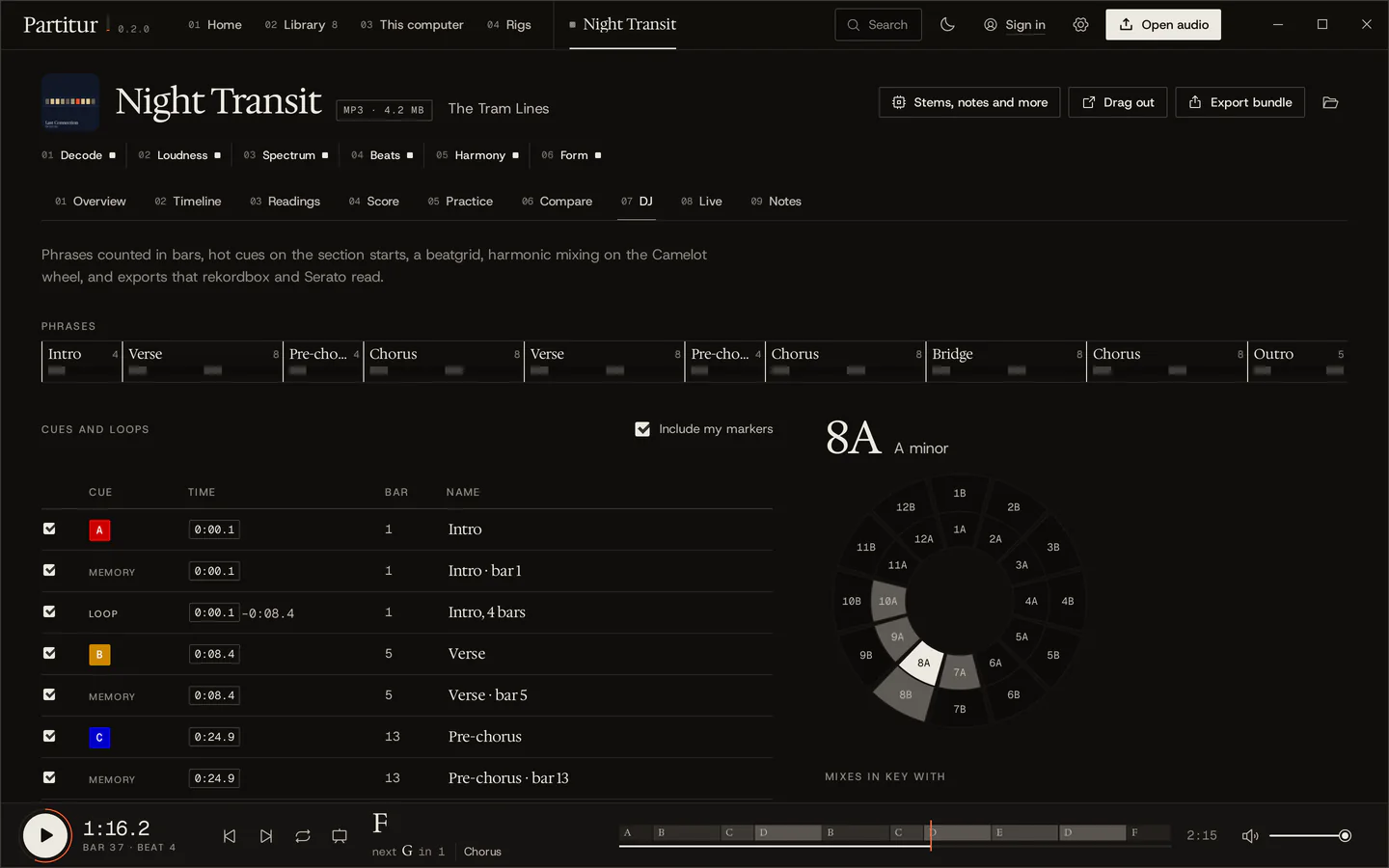Toggle dark mode with the moon icon
The width and height of the screenshot is (1389, 868).
(x=947, y=25)
